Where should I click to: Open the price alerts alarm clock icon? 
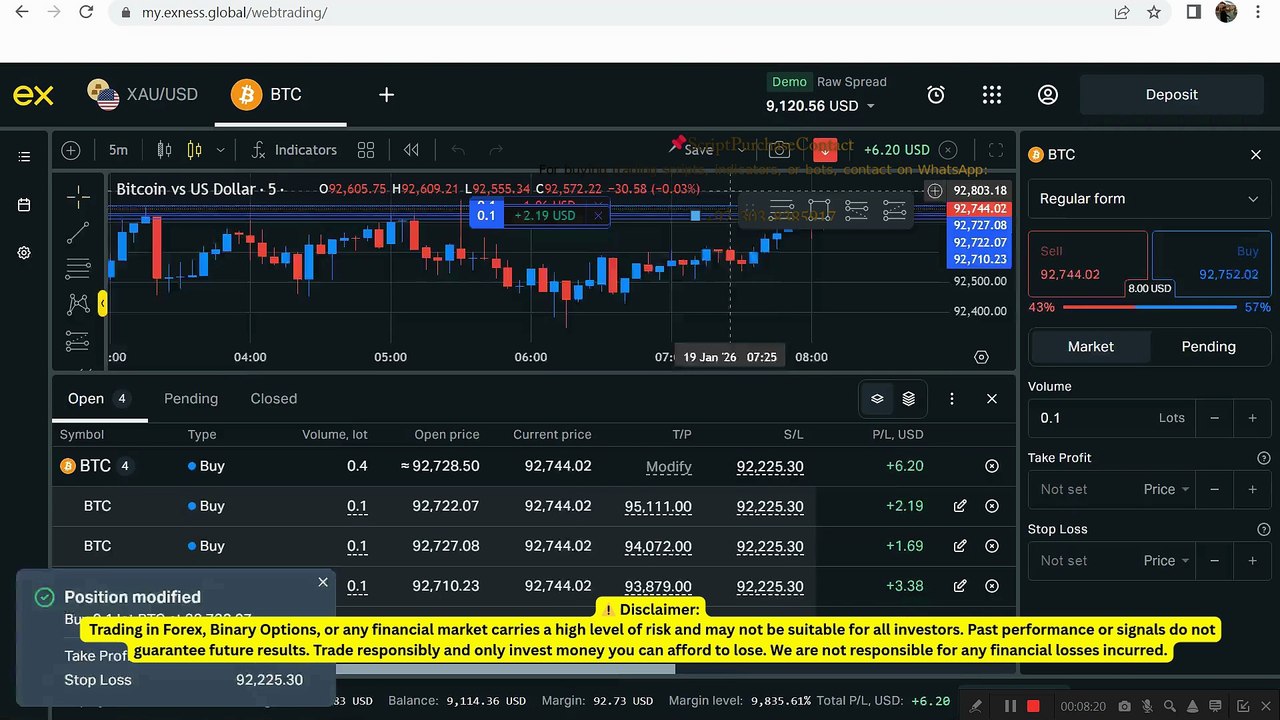[x=936, y=95]
